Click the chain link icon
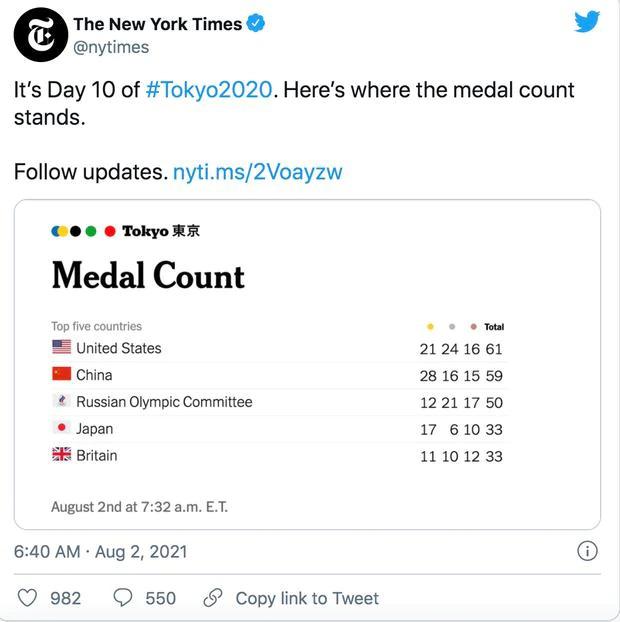 tap(212, 598)
